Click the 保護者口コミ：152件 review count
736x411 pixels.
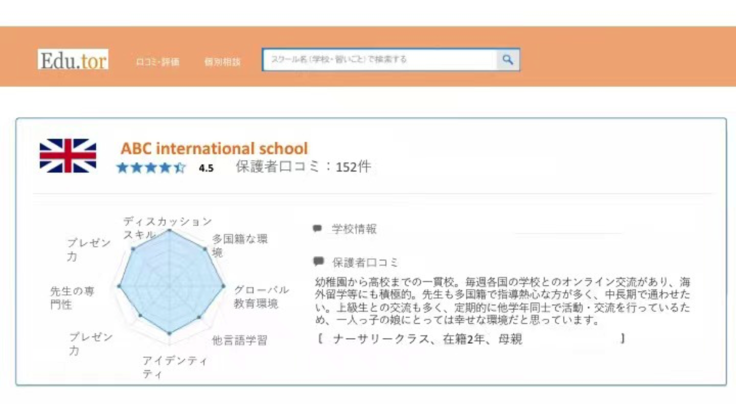pos(302,167)
